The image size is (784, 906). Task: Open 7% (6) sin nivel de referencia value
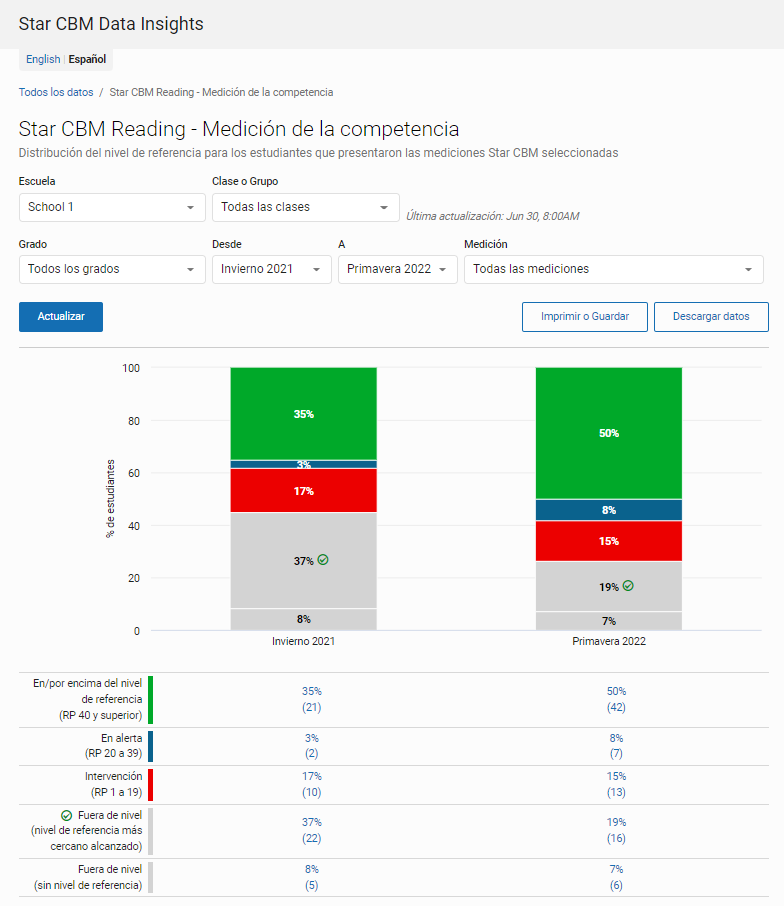(616, 877)
